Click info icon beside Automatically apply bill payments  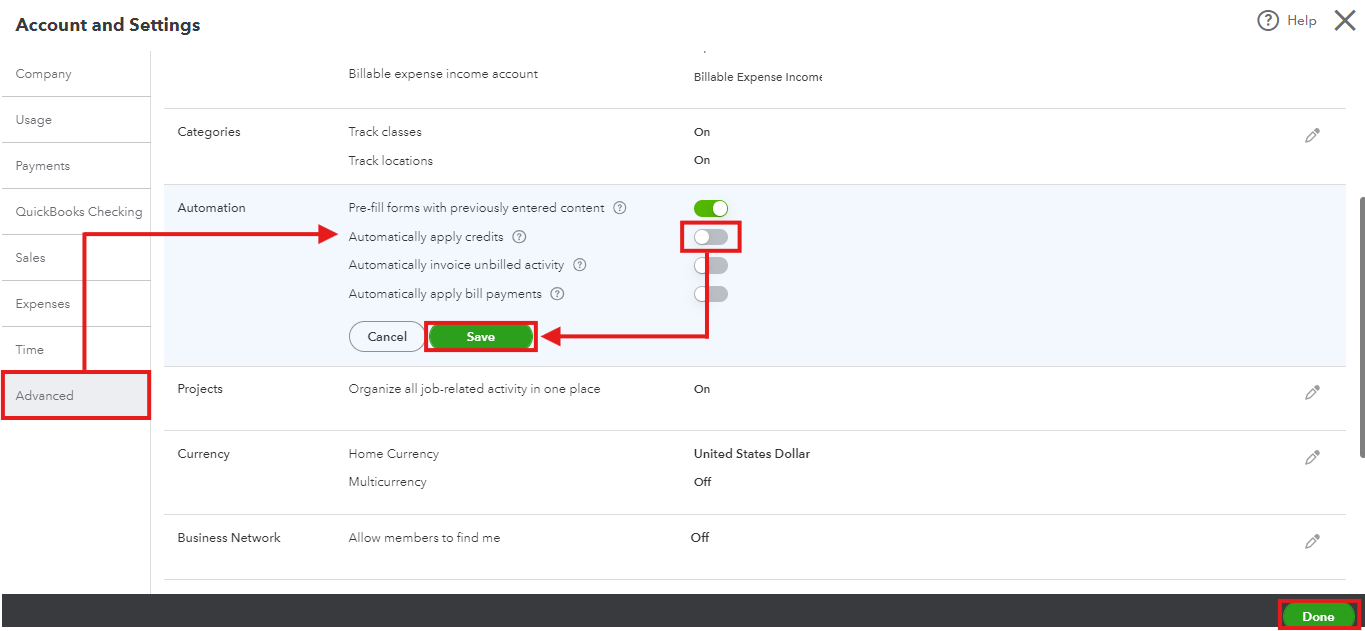click(x=558, y=294)
